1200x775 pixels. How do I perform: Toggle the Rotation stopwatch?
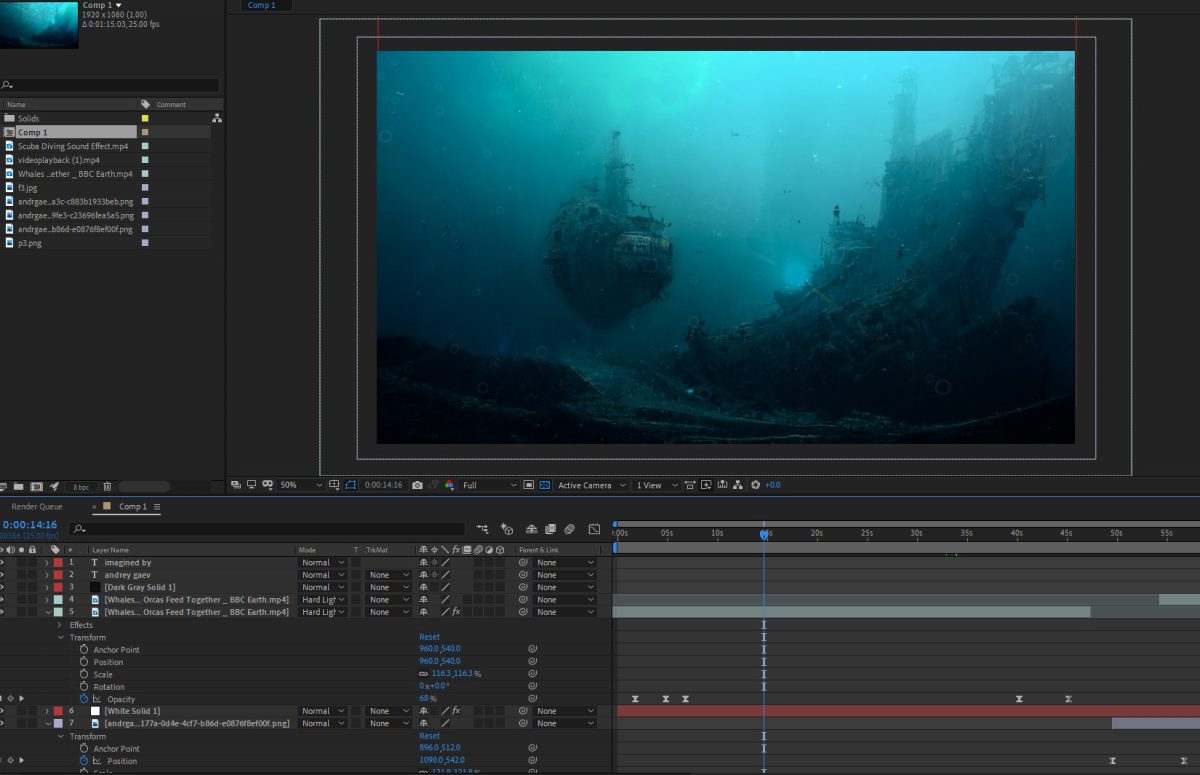click(84, 687)
